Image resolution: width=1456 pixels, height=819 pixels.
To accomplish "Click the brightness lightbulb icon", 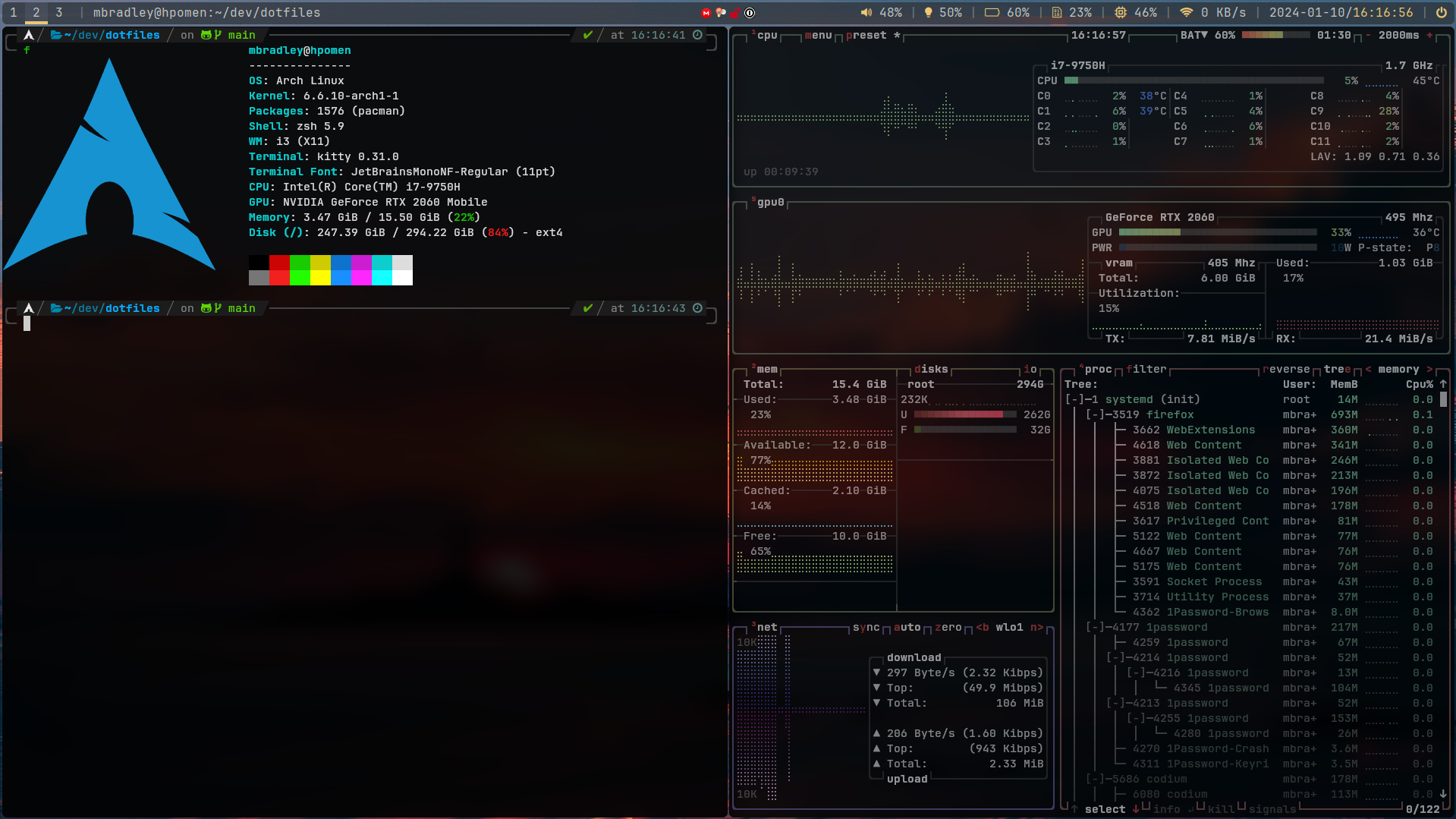I will pos(927,13).
